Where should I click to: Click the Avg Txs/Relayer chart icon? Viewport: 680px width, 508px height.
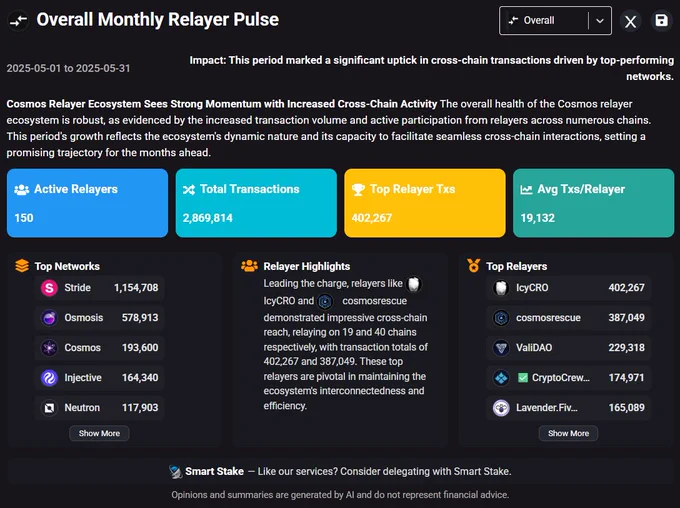tap(526, 190)
